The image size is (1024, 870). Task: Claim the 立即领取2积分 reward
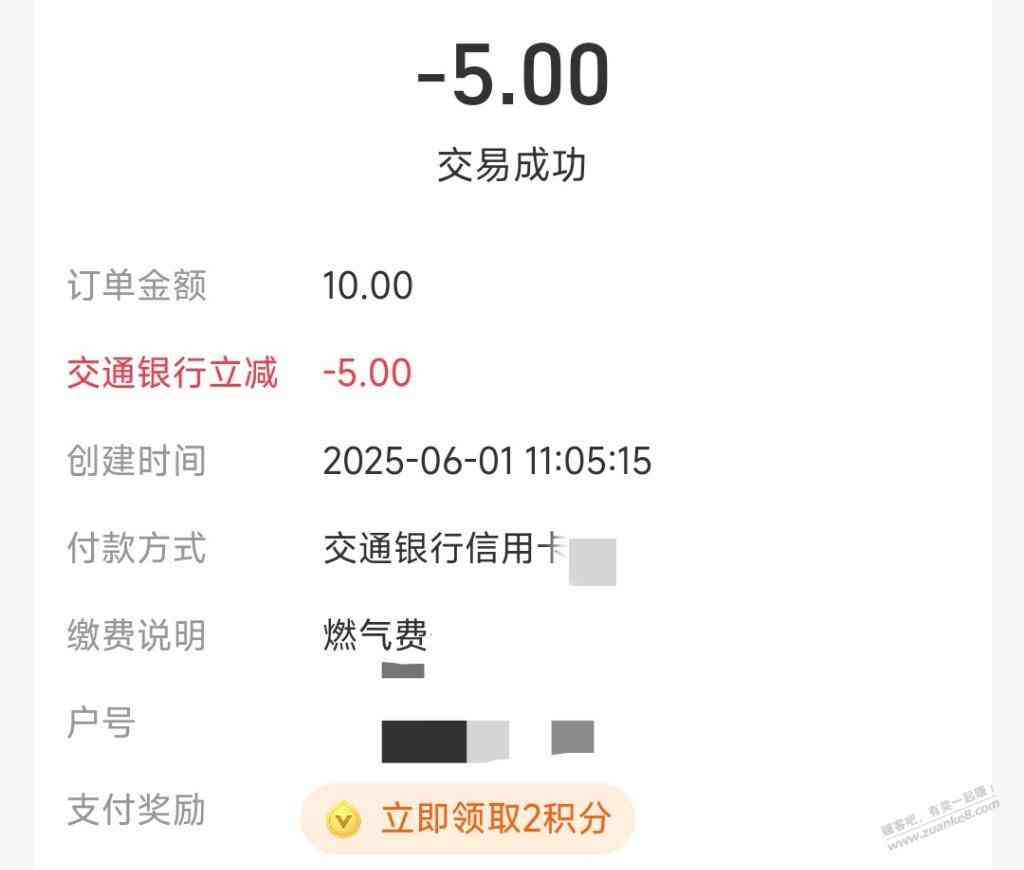coord(468,819)
